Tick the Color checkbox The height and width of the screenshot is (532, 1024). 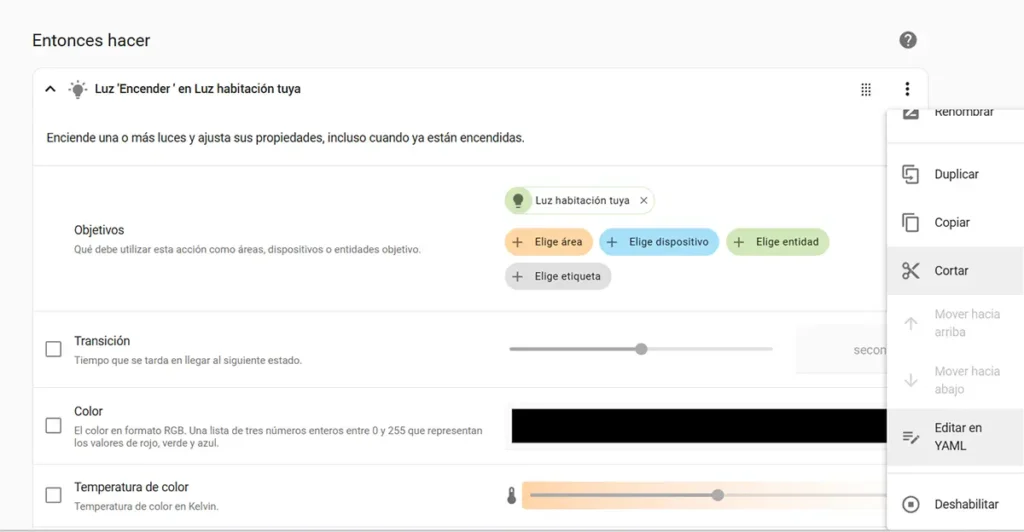point(54,425)
